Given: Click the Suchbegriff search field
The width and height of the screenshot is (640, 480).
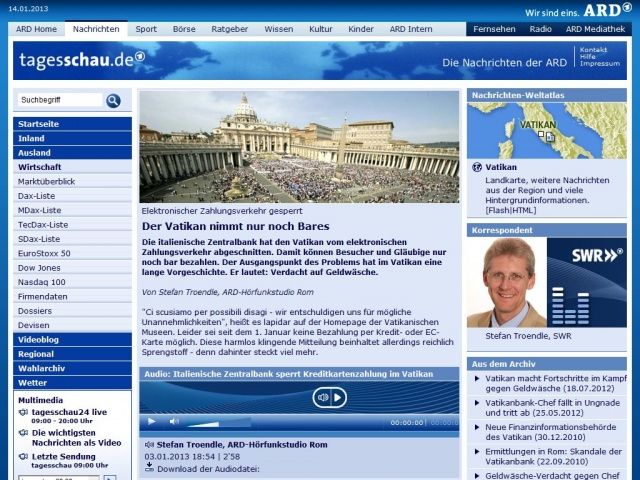Looking at the screenshot, I should click(x=60, y=100).
